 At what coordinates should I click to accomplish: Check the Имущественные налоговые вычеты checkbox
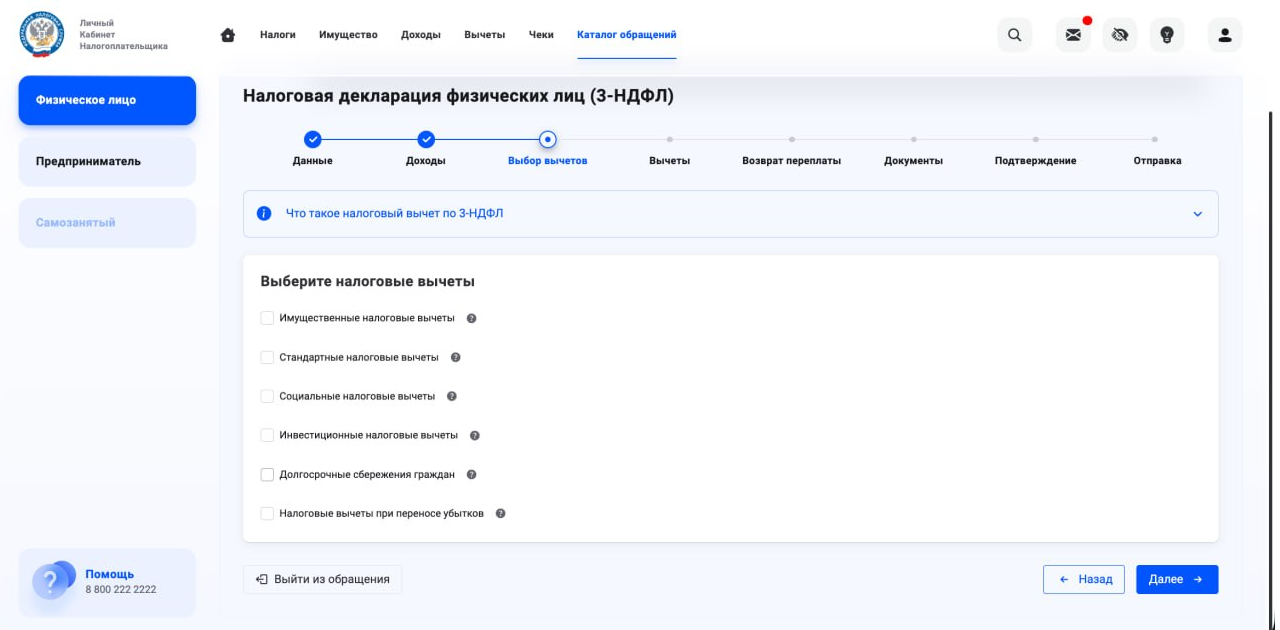(267, 318)
